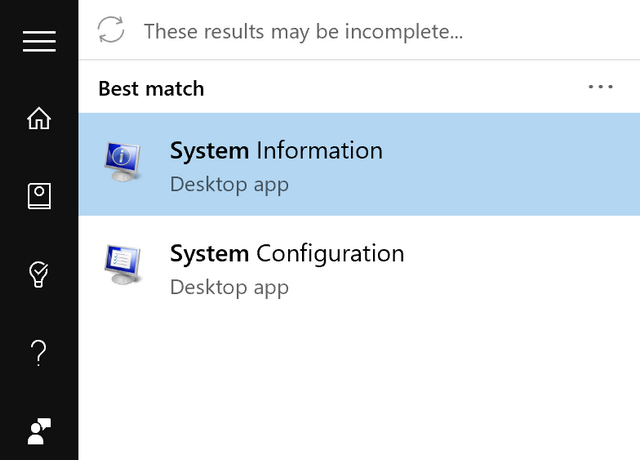Click the word 'Configuration' in second result
The image size is (640, 460).
pos(330,254)
